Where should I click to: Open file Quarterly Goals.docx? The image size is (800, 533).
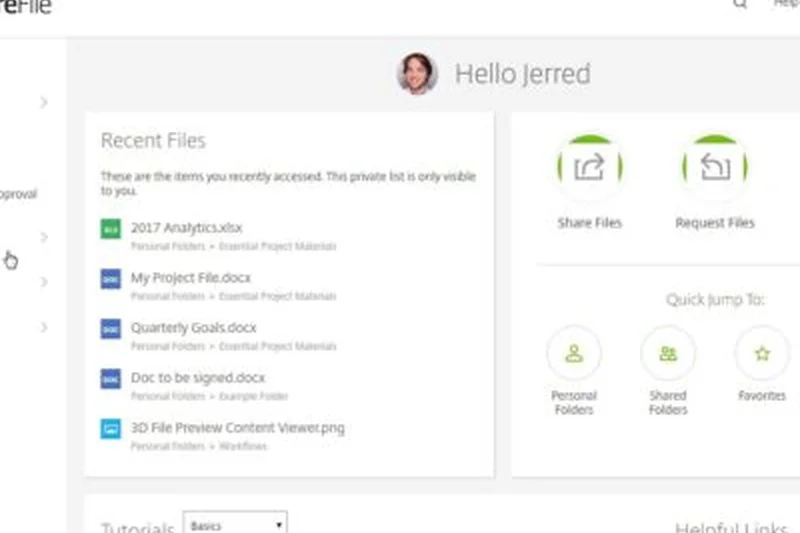pos(193,327)
